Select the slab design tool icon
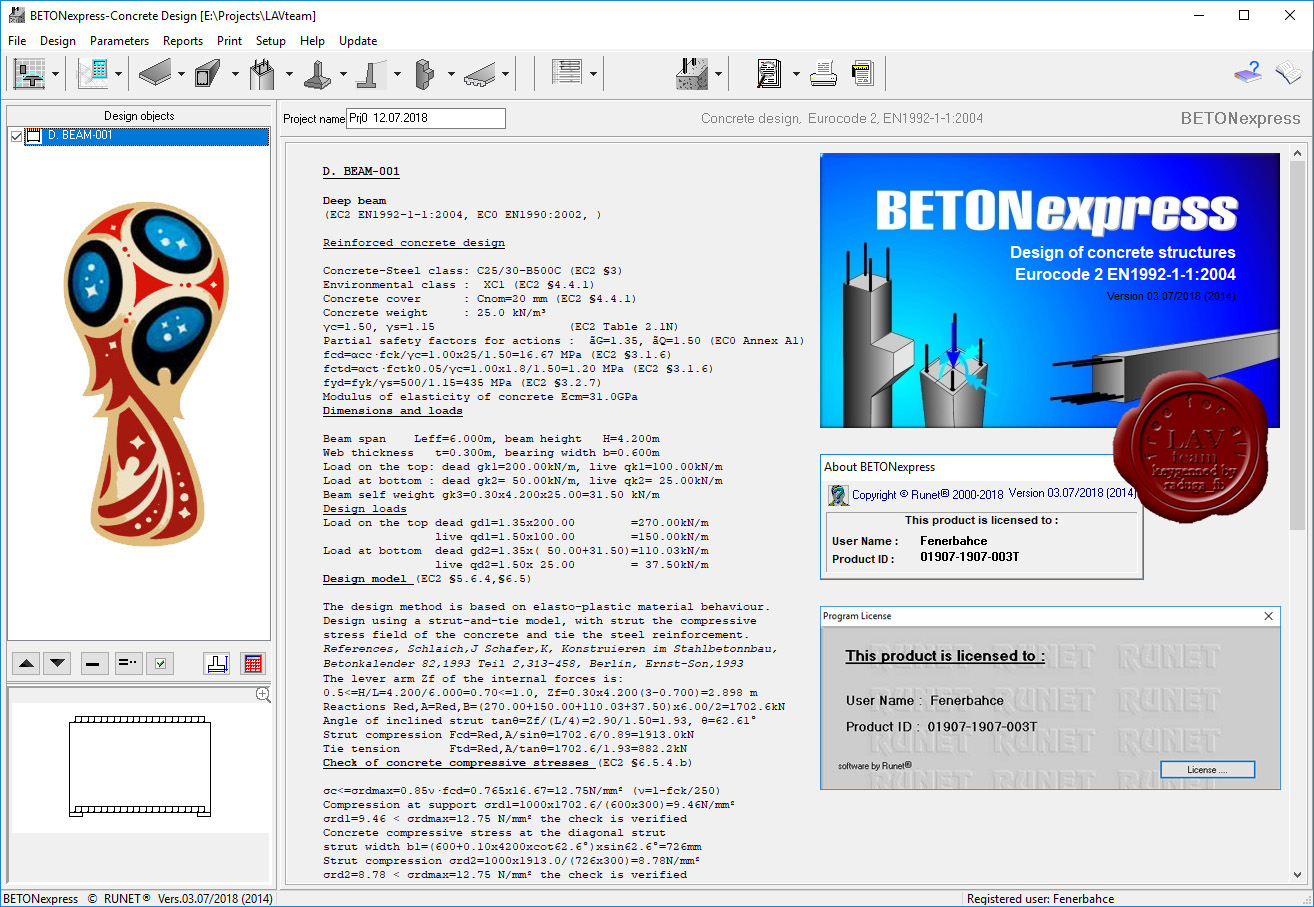Image resolution: width=1314 pixels, height=907 pixels. coord(154,73)
